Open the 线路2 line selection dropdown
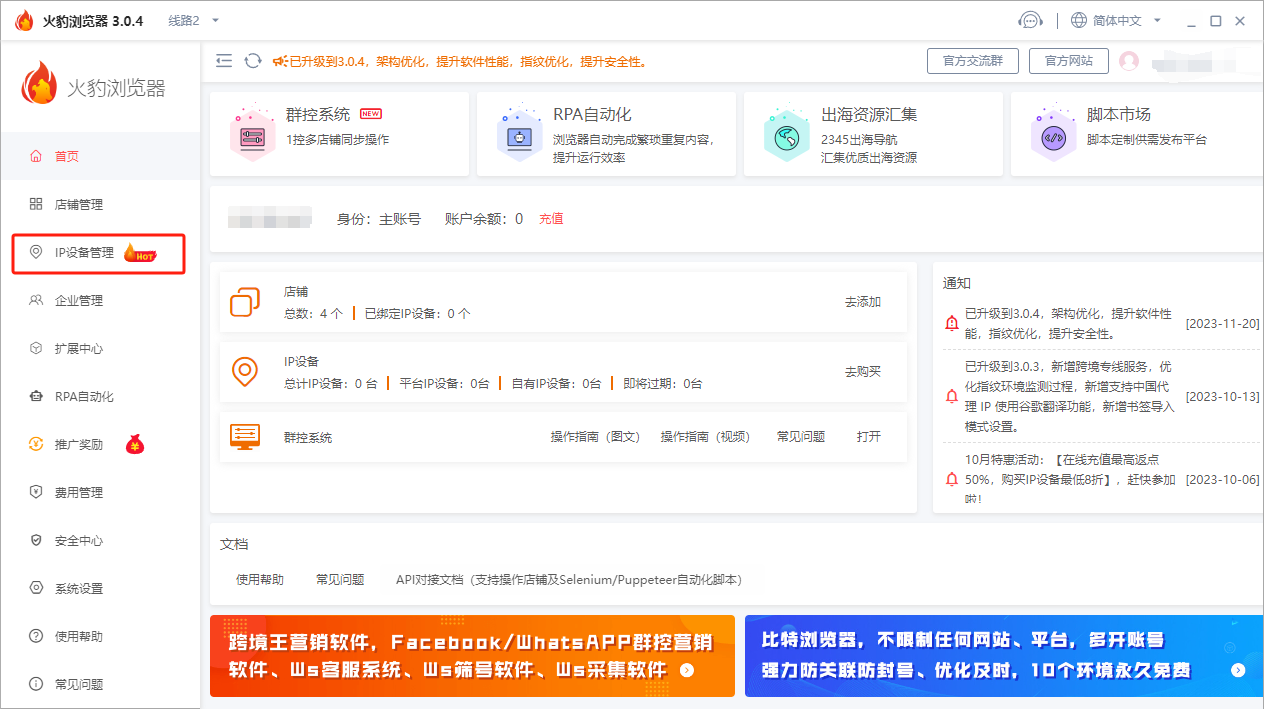 pos(192,19)
